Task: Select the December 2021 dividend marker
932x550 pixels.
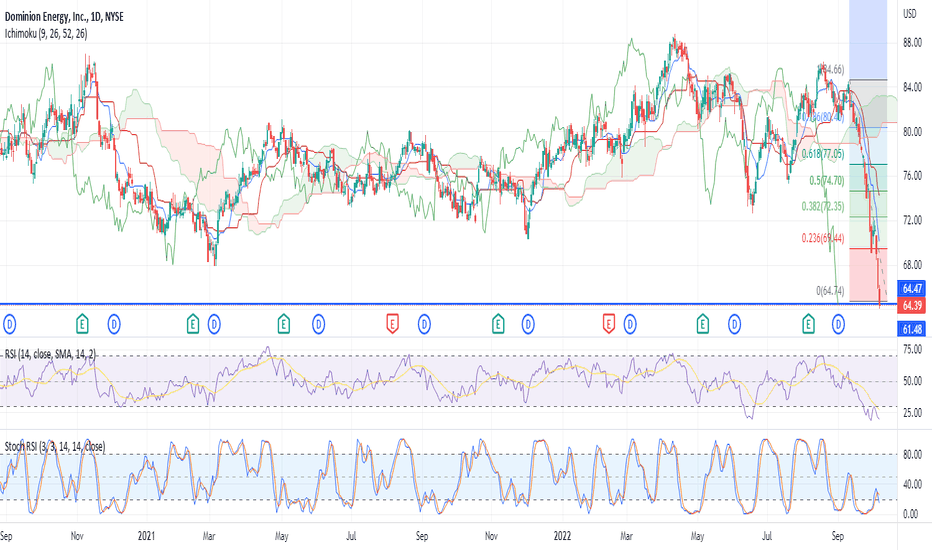Action: click(528, 325)
